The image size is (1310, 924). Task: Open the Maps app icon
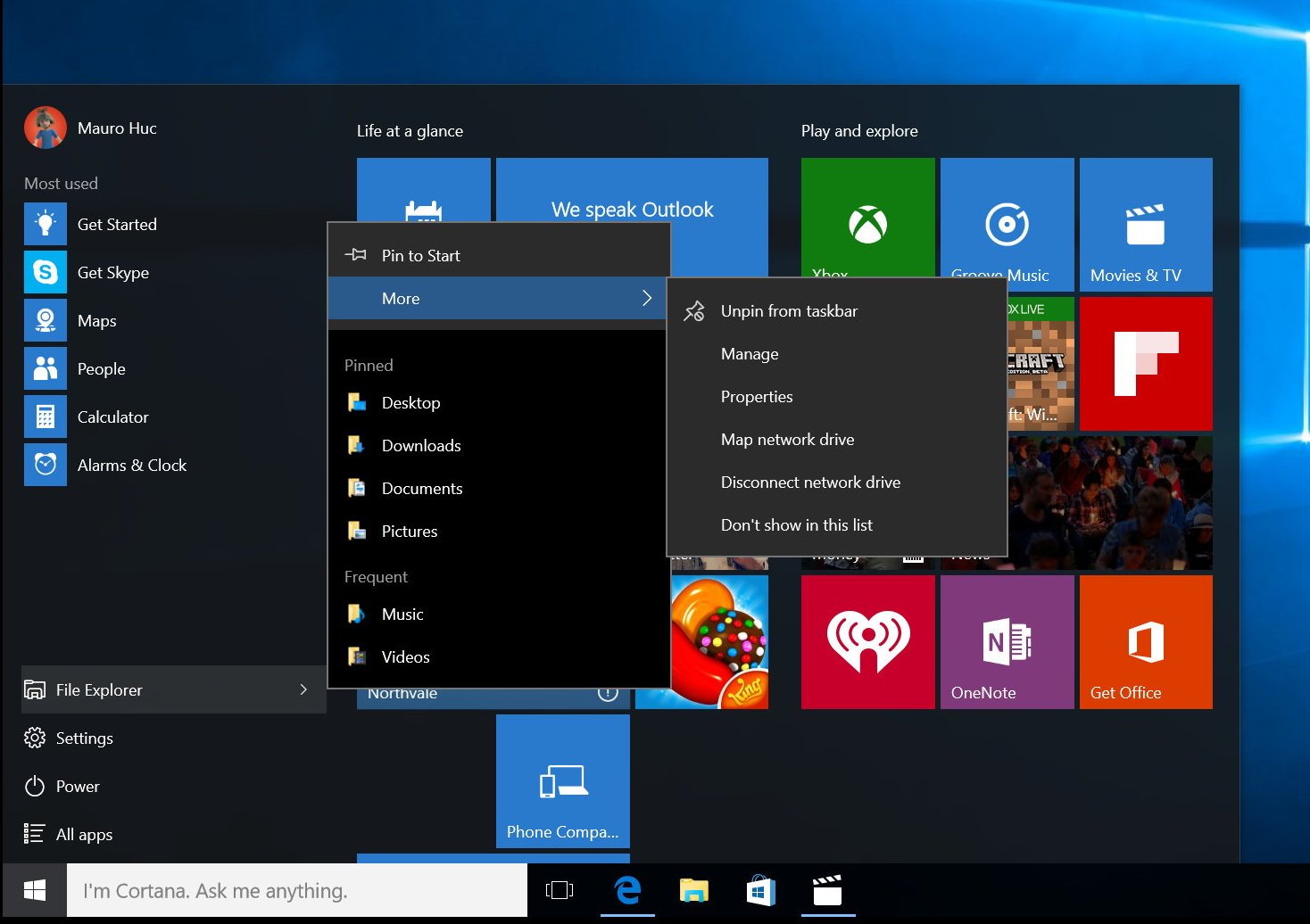coord(46,320)
